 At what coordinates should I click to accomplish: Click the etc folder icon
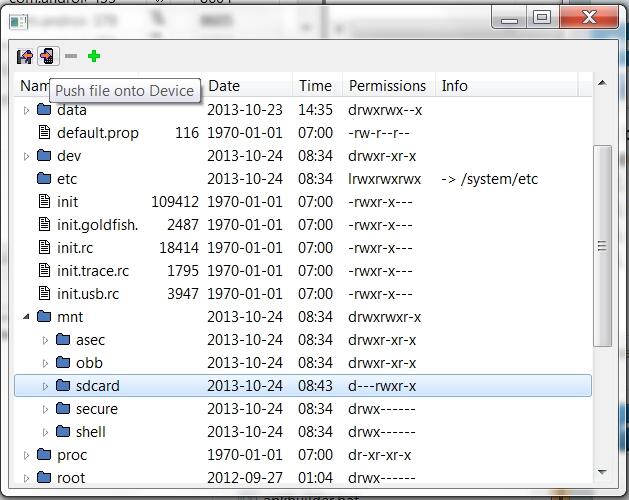pyautogui.click(x=44, y=178)
